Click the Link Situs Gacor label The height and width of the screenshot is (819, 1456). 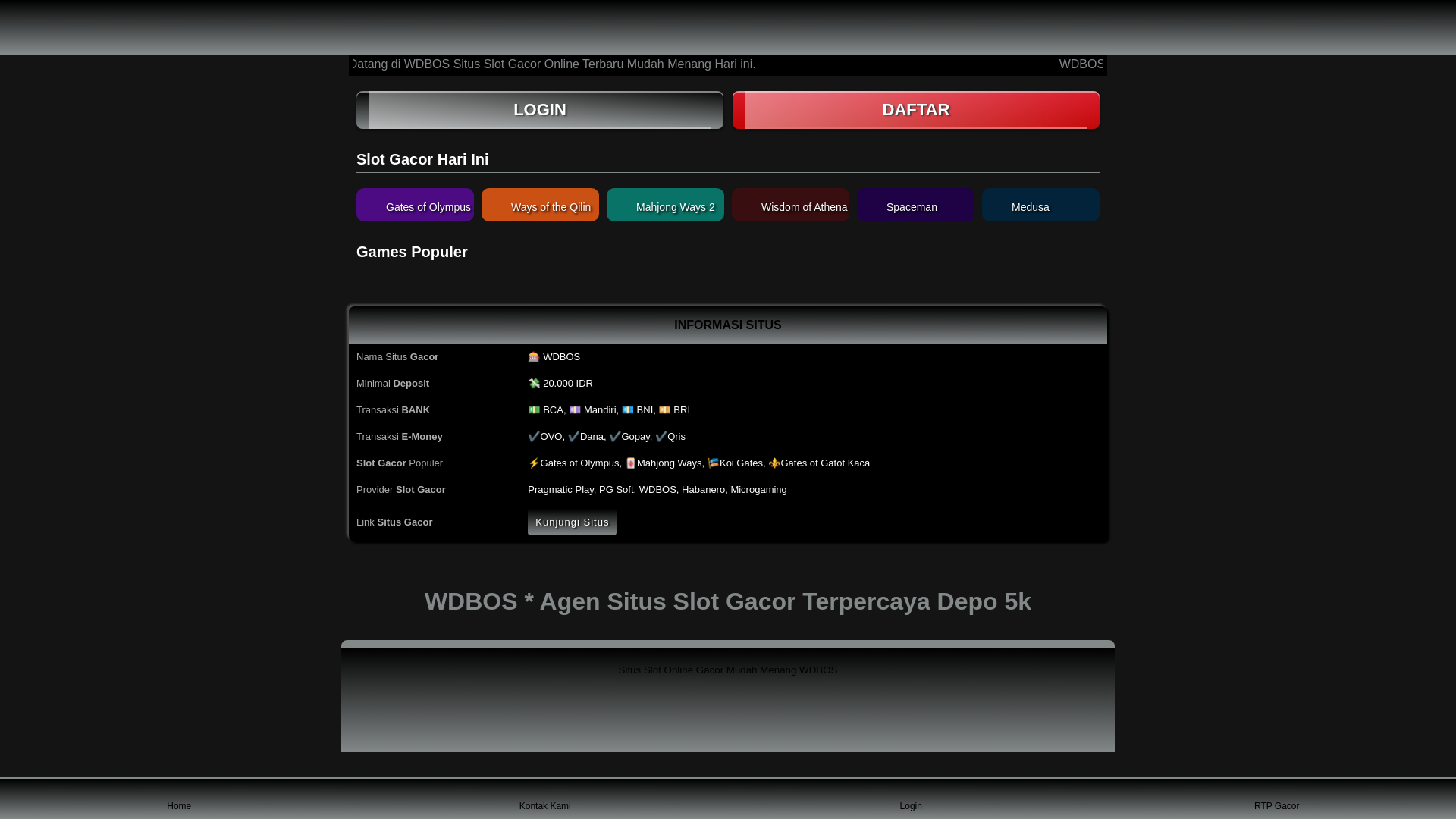394,522
